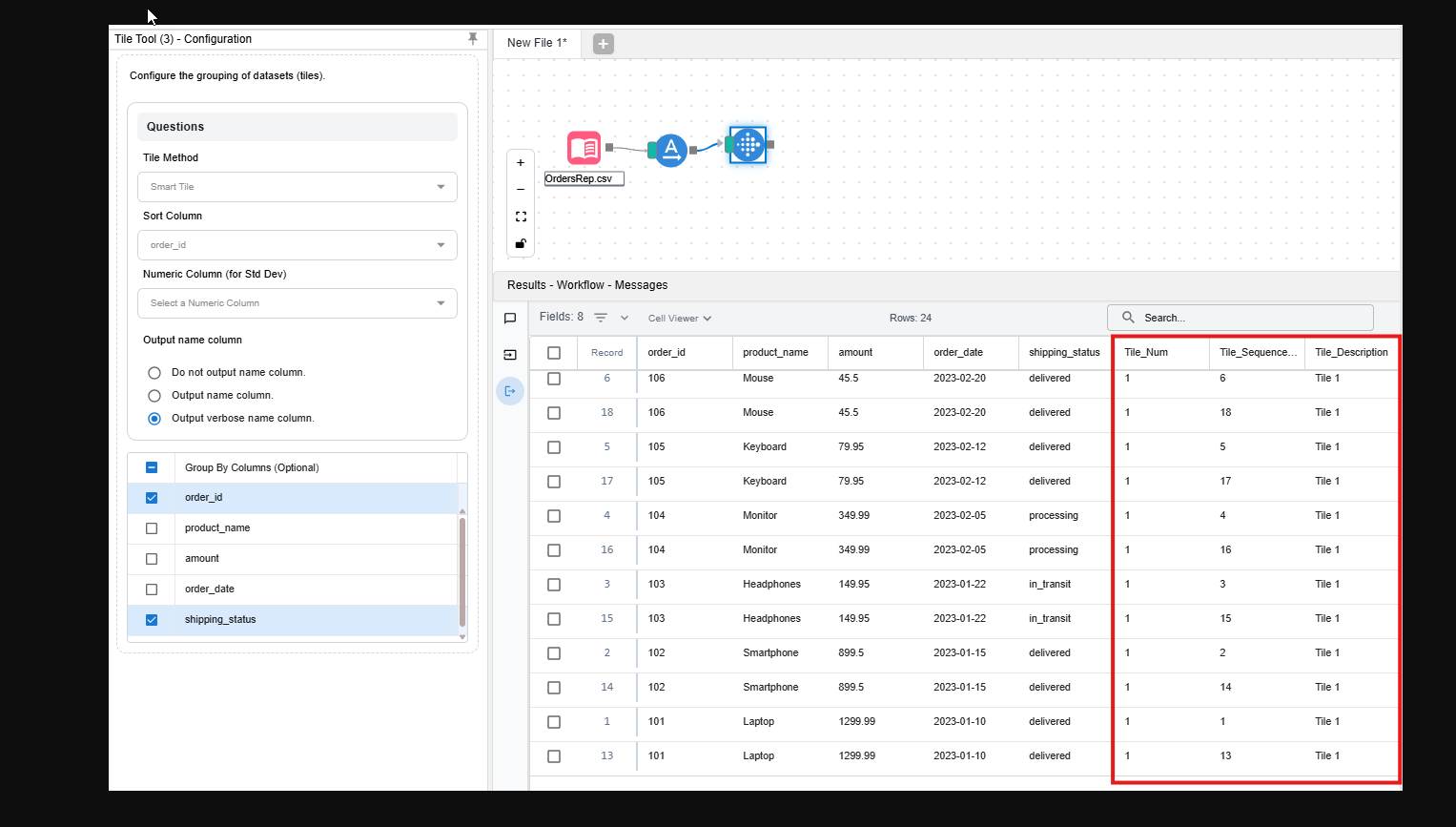This screenshot has width=1456, height=827.
Task: Click the results Search field
Action: pos(1249,318)
